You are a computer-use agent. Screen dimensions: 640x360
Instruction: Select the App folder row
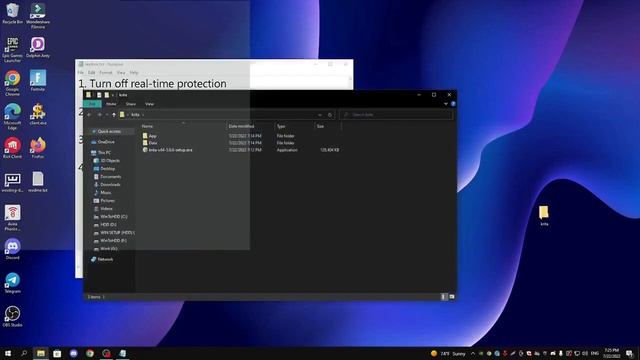click(x=241, y=136)
